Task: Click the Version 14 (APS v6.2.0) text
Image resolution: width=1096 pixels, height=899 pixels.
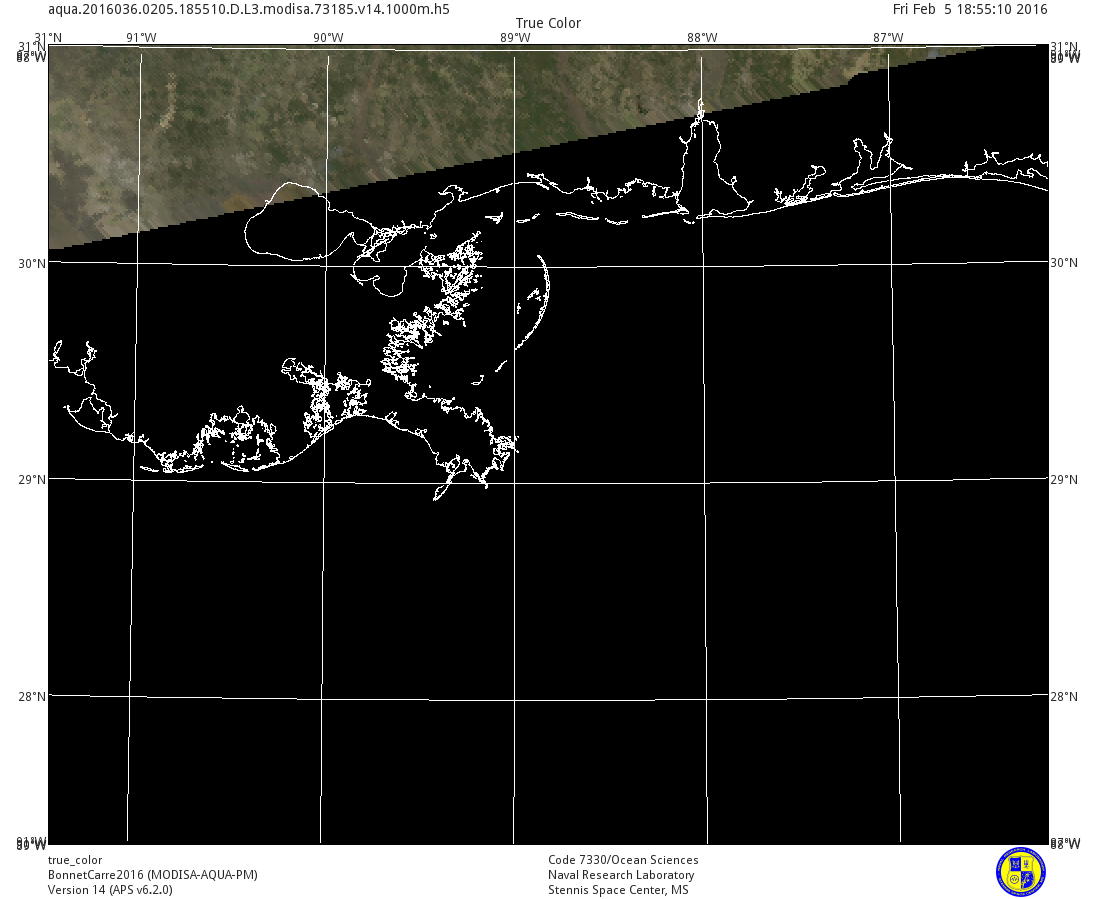Action: point(110,890)
